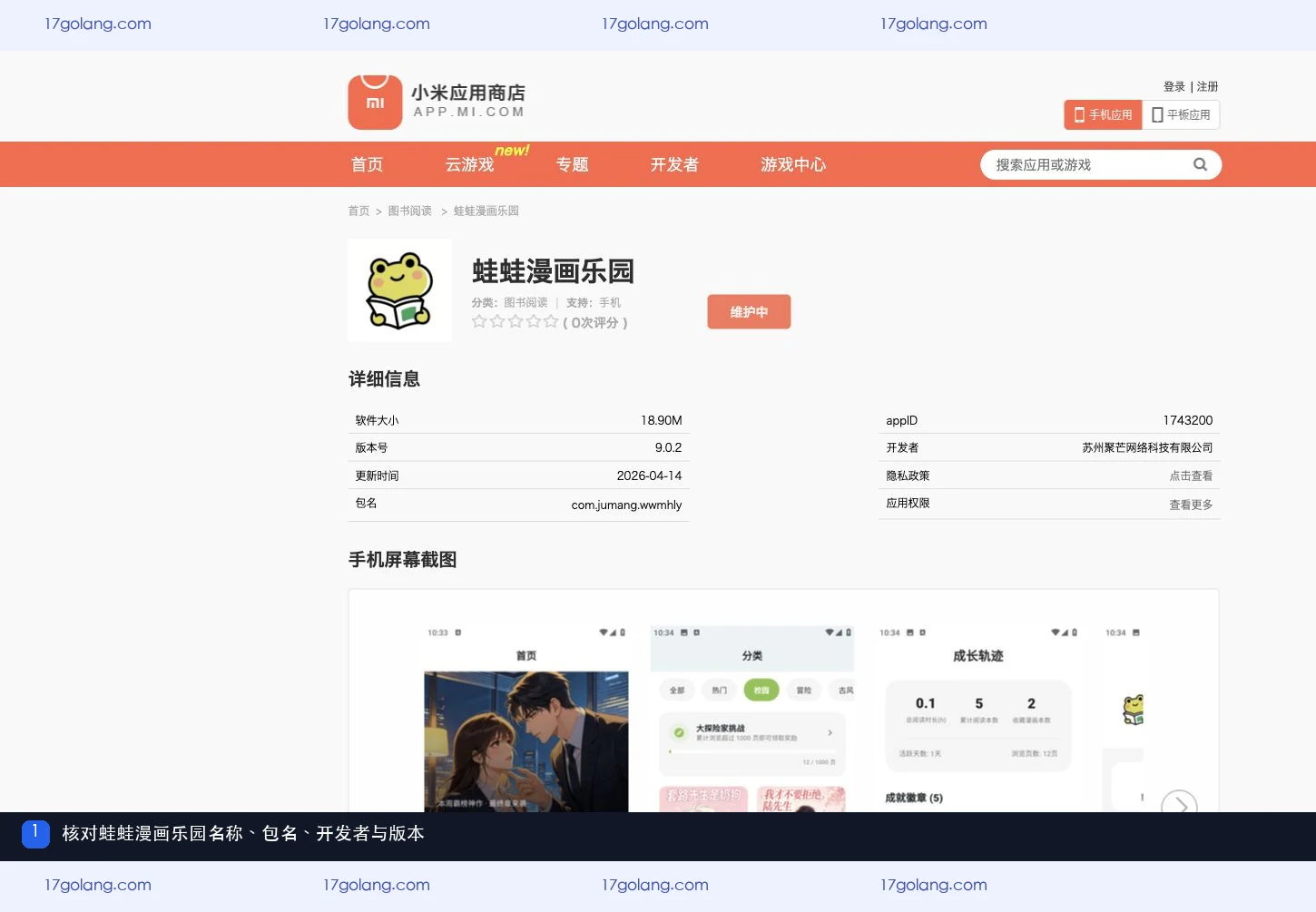Click package name com.jumang.wwmhly
Screen dimensions: 1316x912
click(626, 505)
